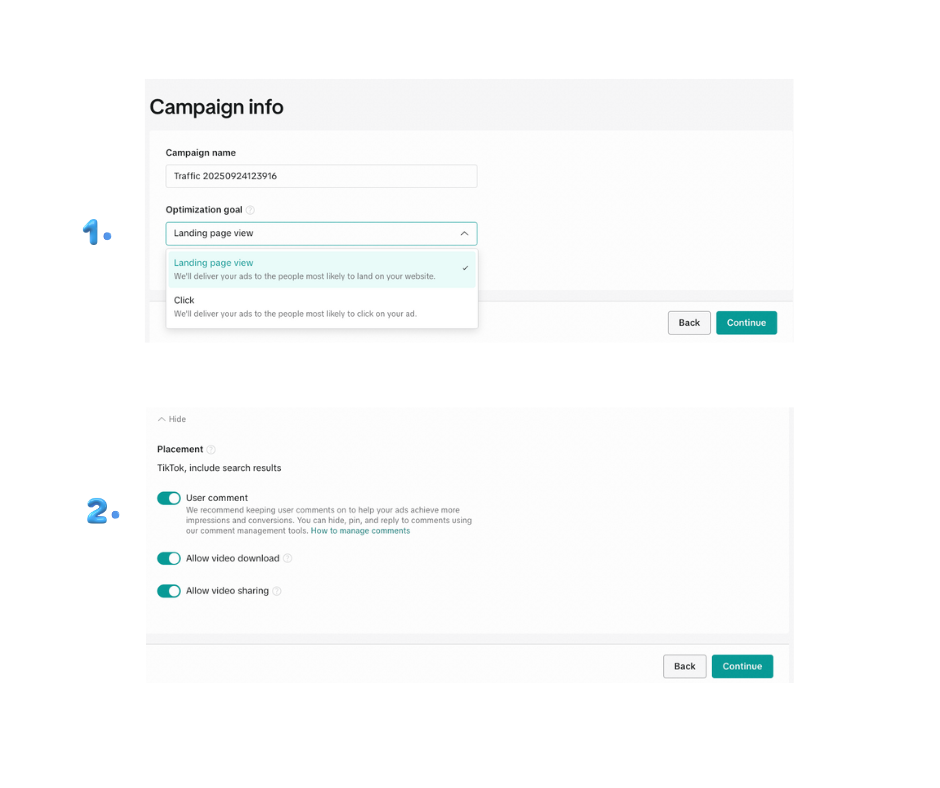Click the Optimization goal help icon
The height and width of the screenshot is (788, 940).
[251, 210]
